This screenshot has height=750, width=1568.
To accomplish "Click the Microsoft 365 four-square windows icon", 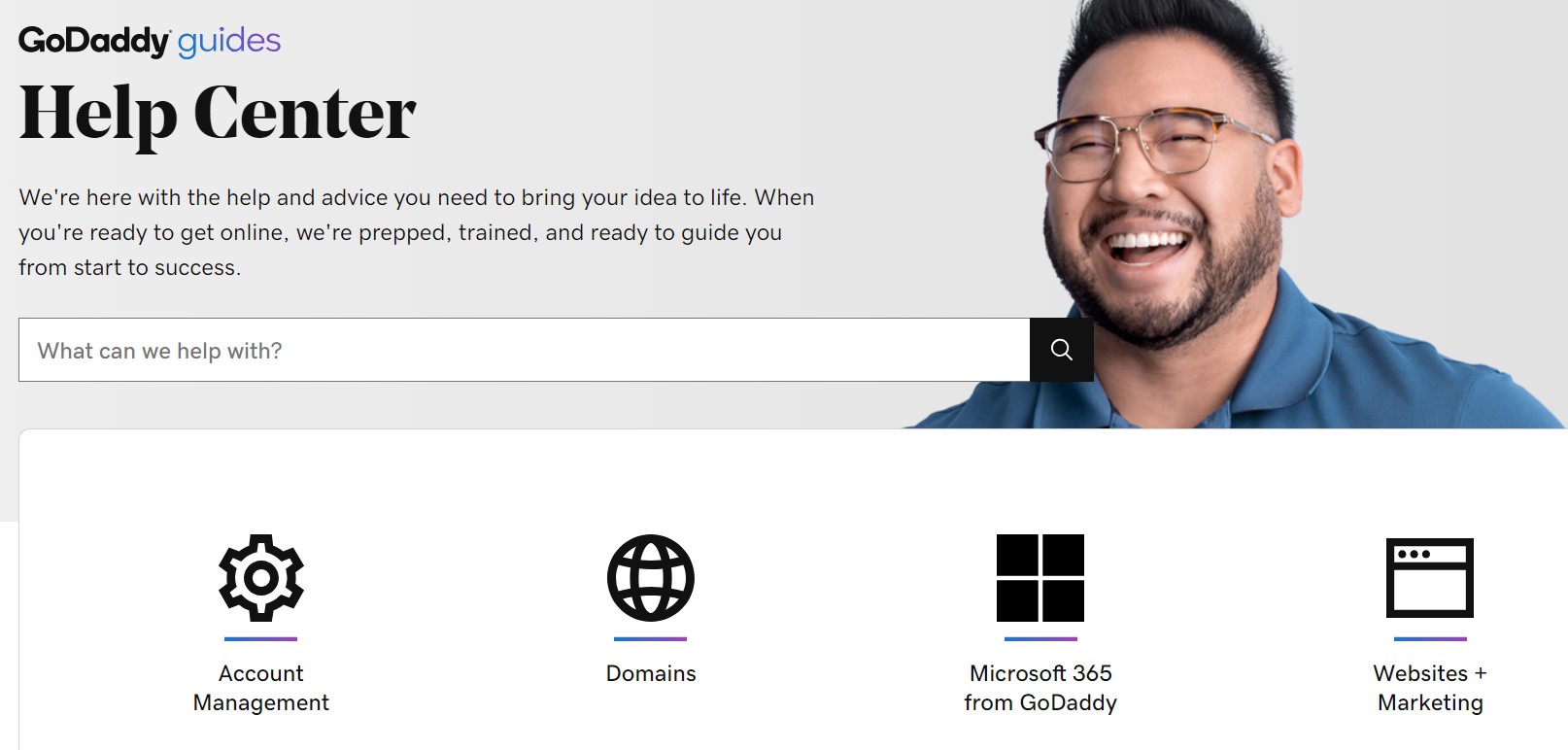I will (x=1040, y=578).
